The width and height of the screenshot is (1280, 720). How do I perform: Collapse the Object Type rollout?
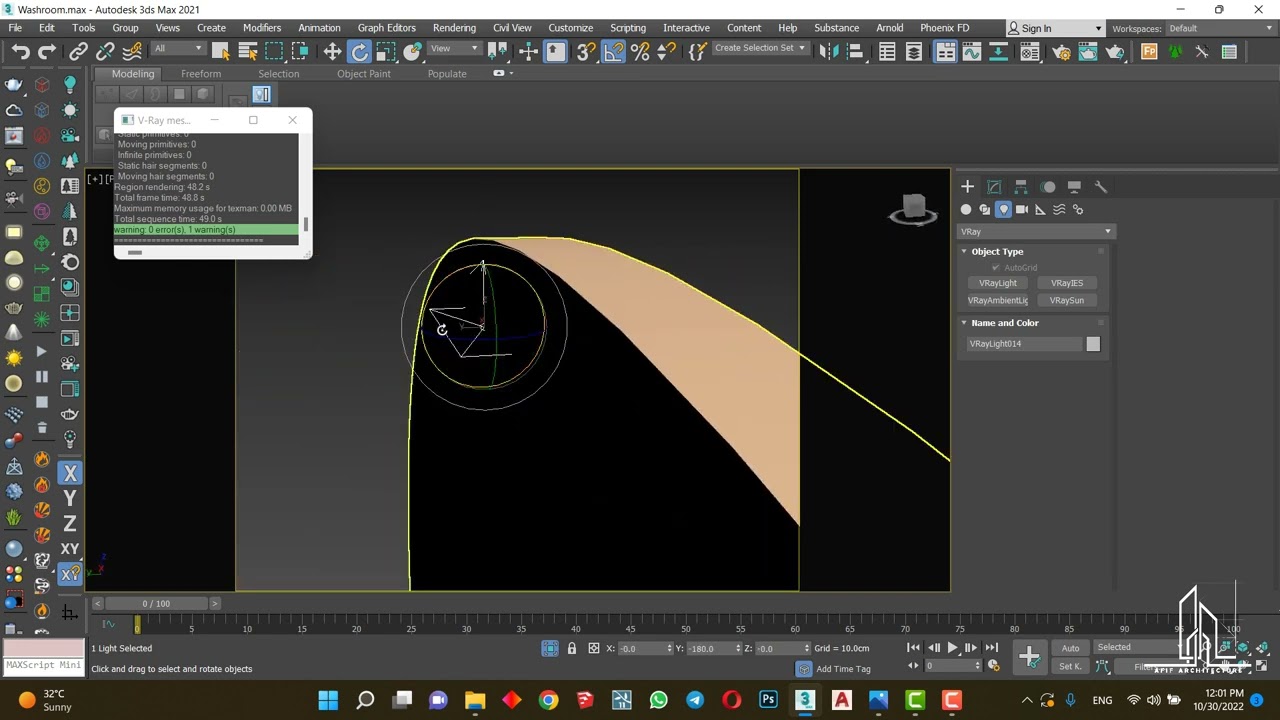[x=997, y=252]
